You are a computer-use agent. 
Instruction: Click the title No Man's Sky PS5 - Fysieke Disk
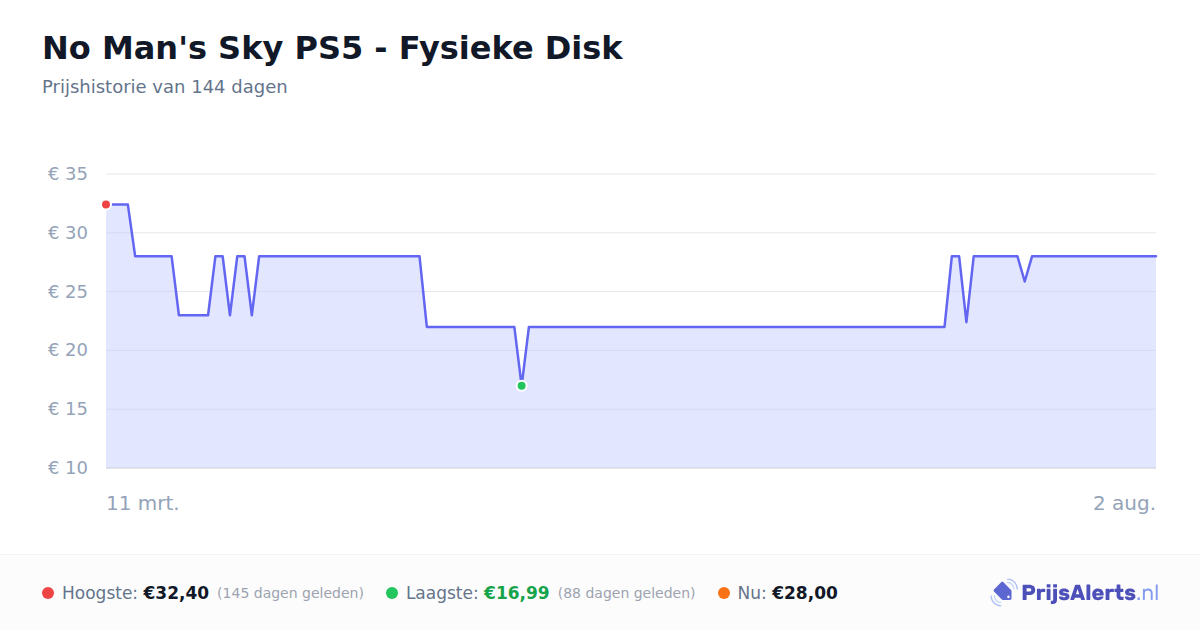click(332, 48)
